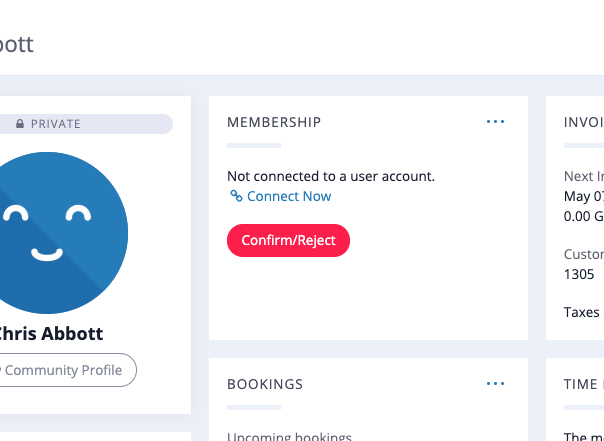Click the page title at the top

(x=17, y=44)
